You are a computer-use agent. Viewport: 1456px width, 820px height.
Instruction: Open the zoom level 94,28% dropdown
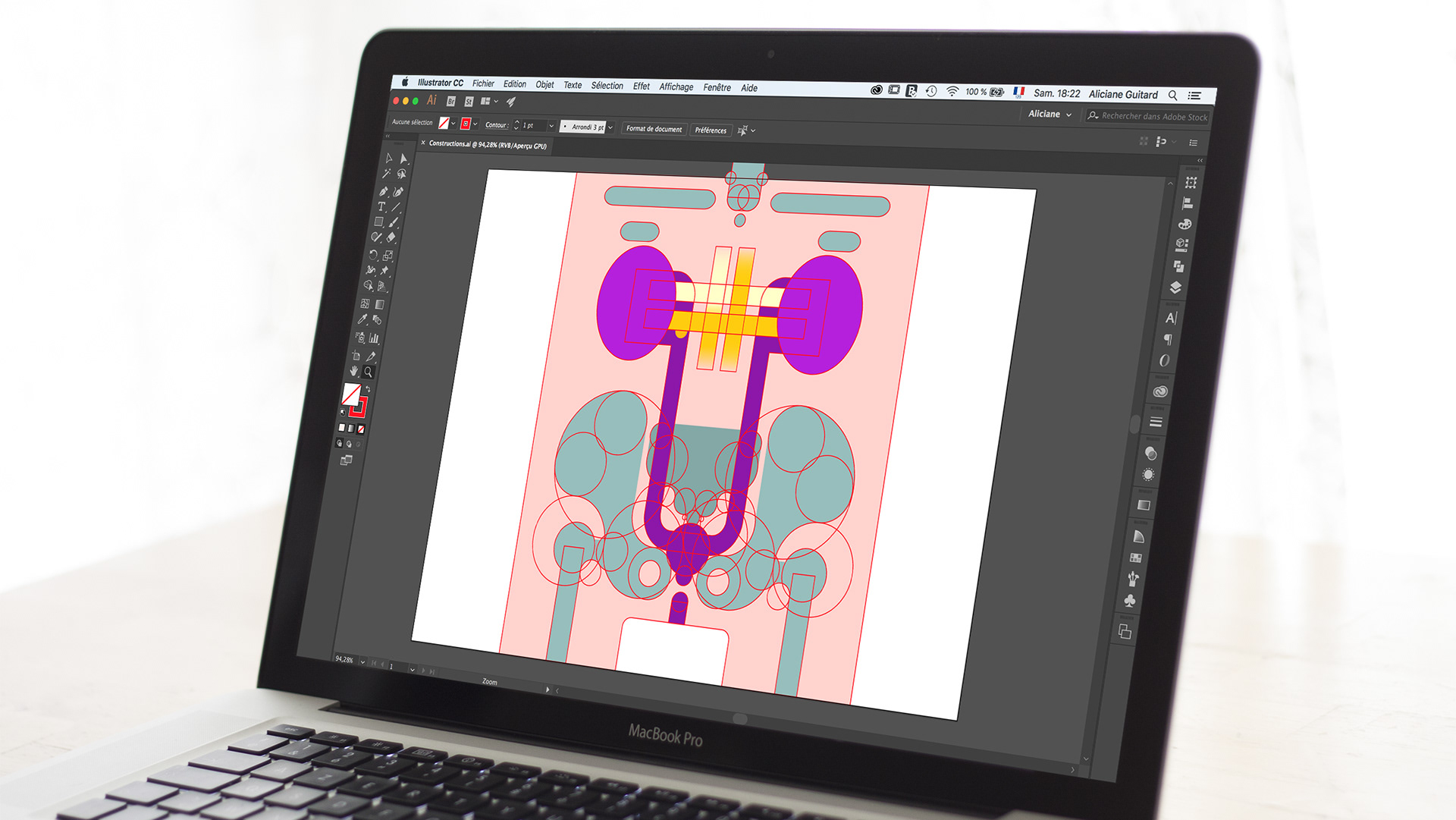362,661
